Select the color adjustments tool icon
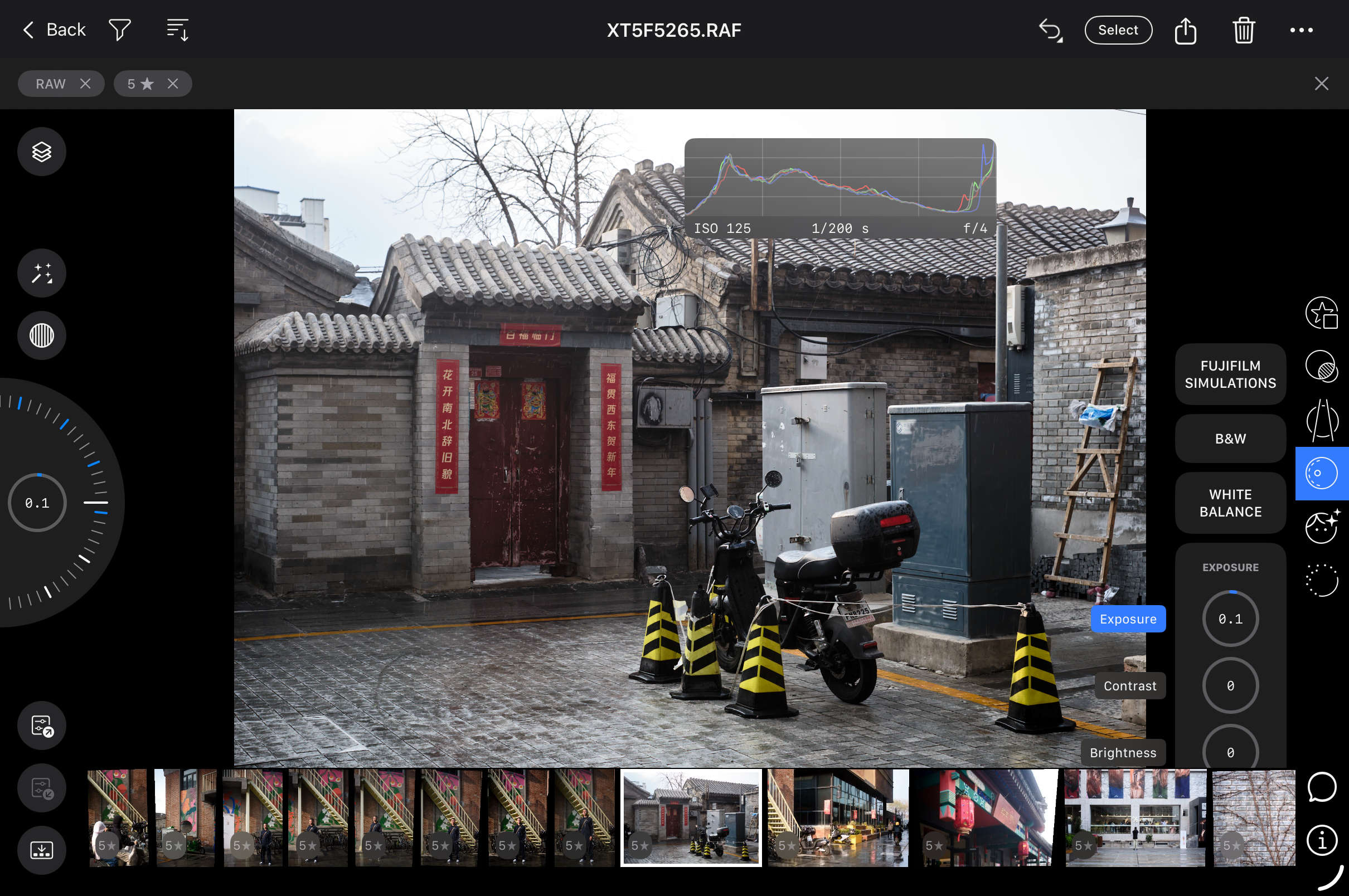 [1321, 473]
